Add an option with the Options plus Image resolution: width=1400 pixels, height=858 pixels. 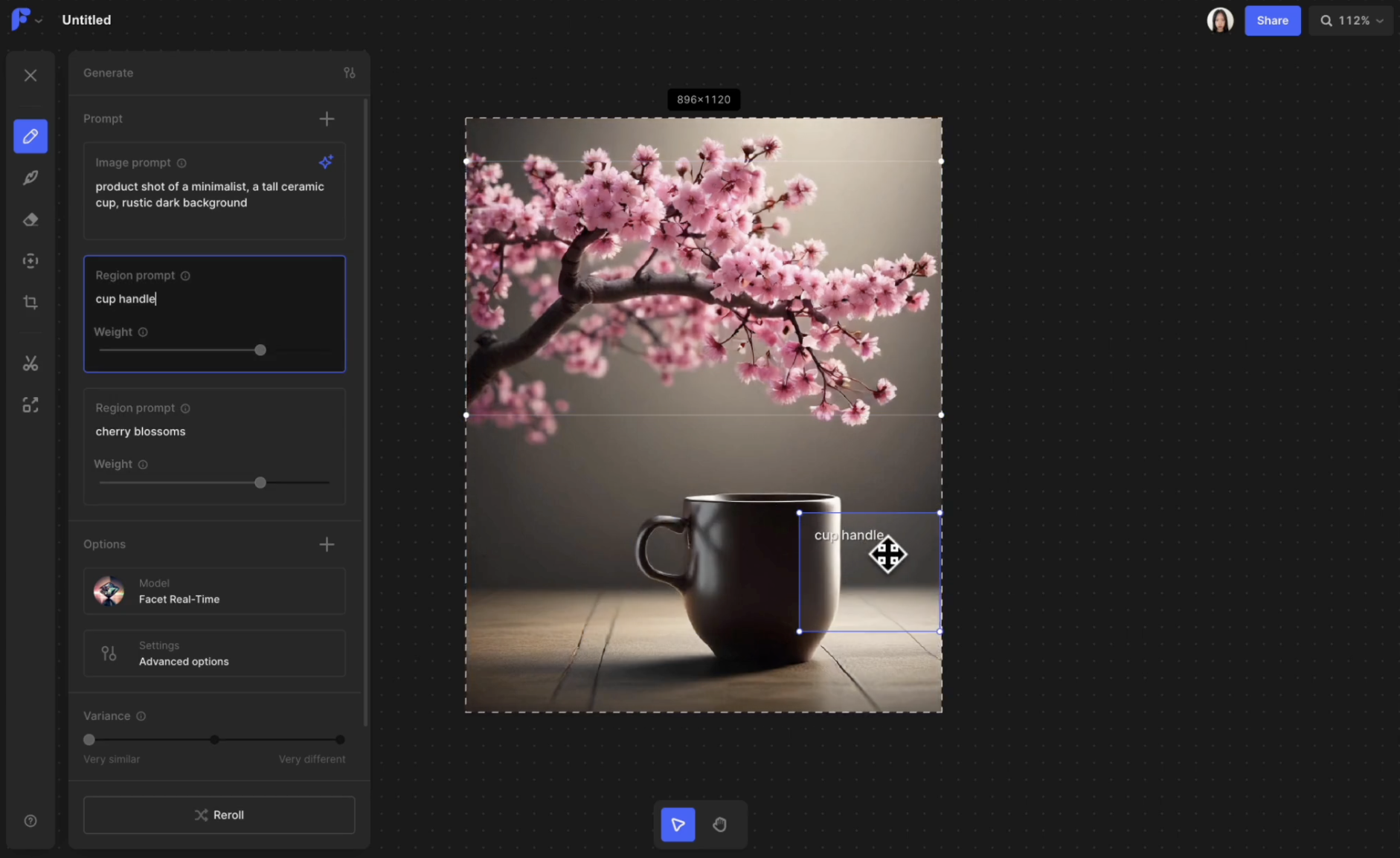pyautogui.click(x=327, y=544)
